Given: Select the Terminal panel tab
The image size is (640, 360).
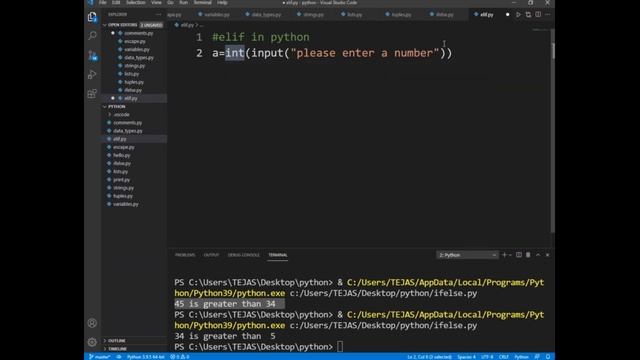Looking at the screenshot, I should (278, 255).
